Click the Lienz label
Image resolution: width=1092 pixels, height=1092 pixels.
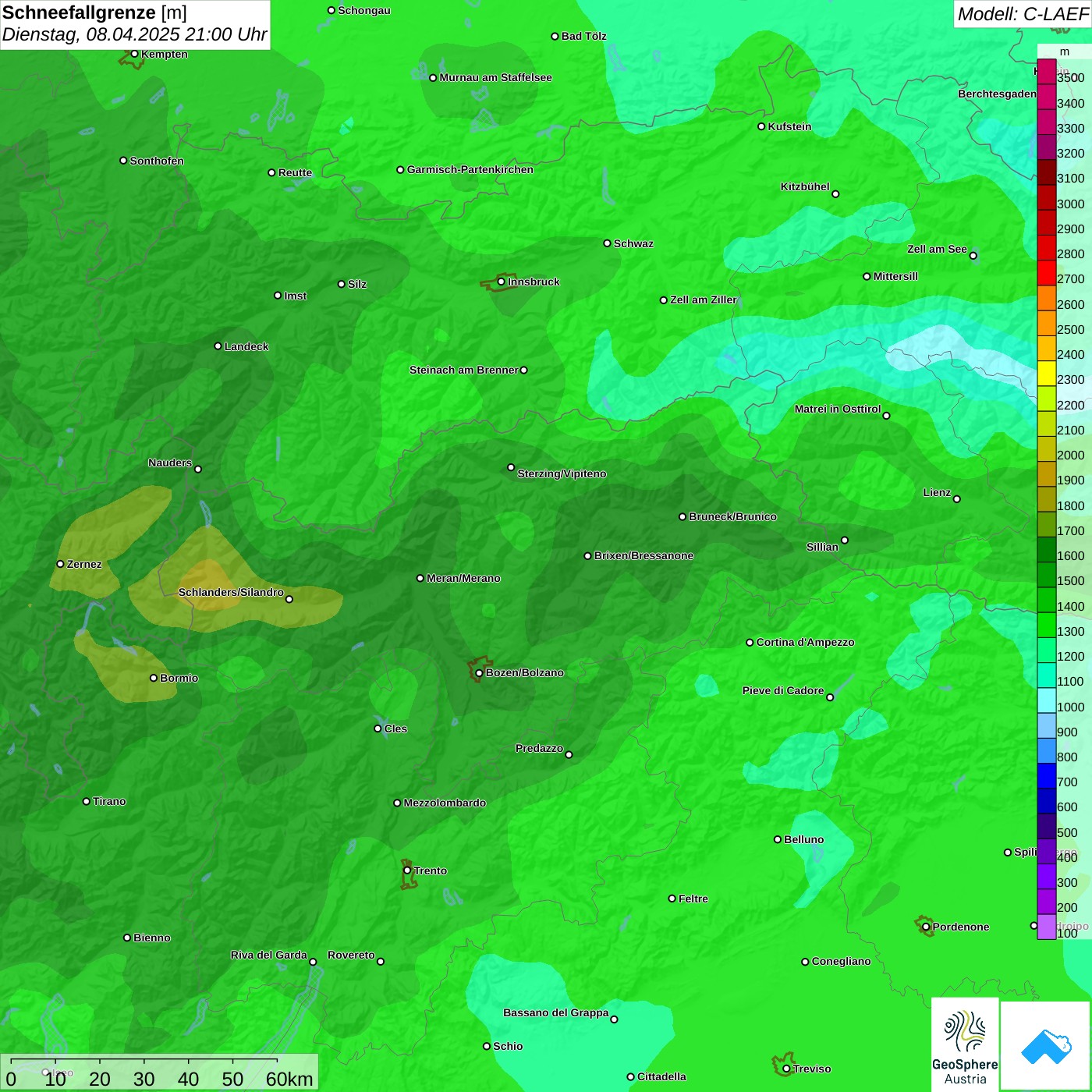pos(937,492)
